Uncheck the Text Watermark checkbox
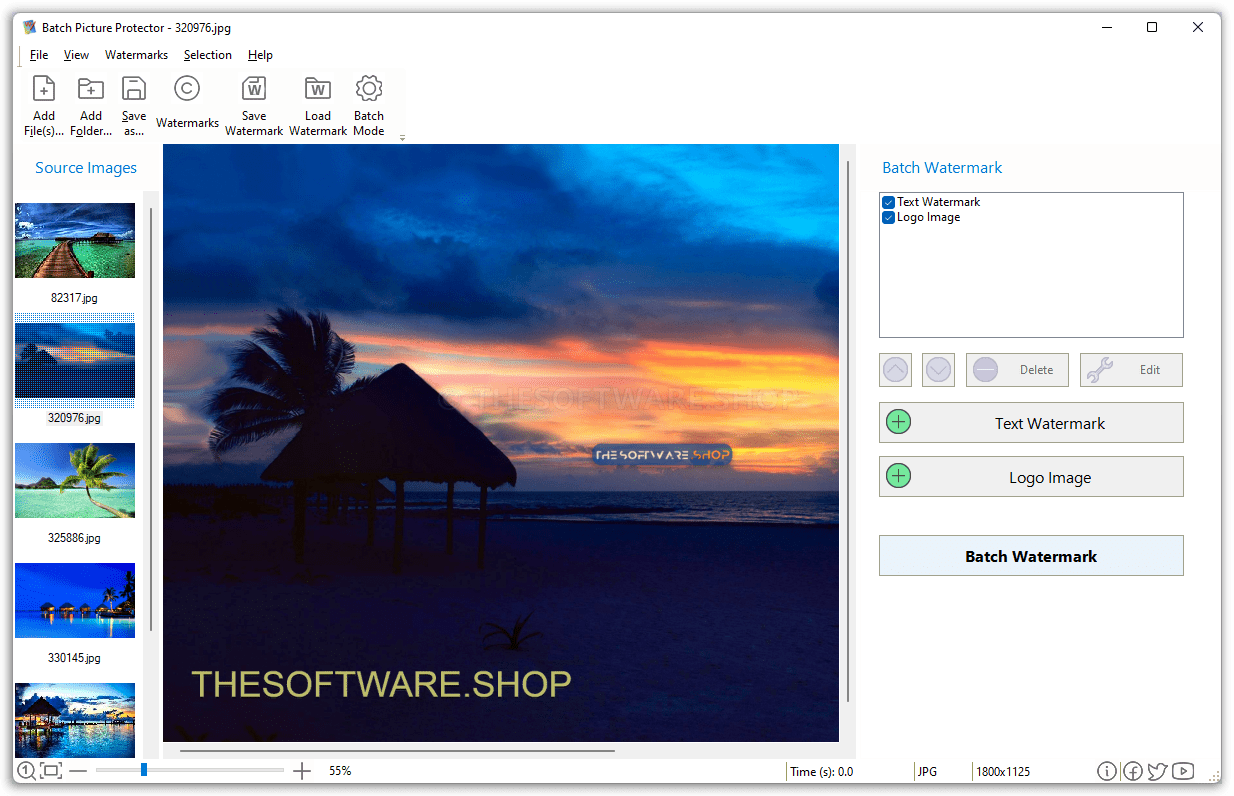1234x796 pixels. [888, 202]
